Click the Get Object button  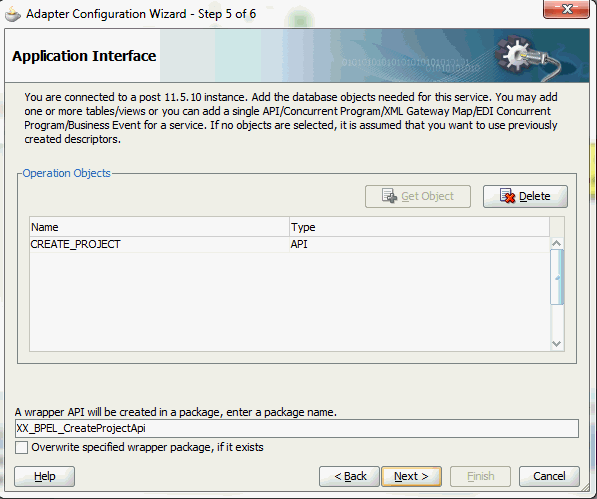418,196
